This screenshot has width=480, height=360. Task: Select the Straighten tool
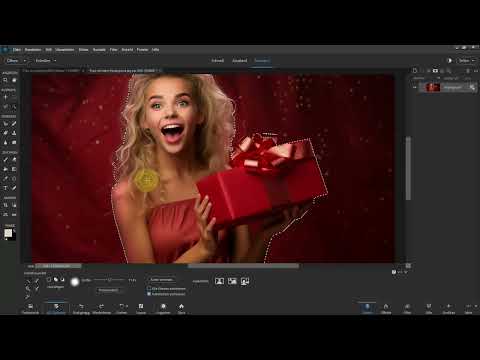coord(14,214)
